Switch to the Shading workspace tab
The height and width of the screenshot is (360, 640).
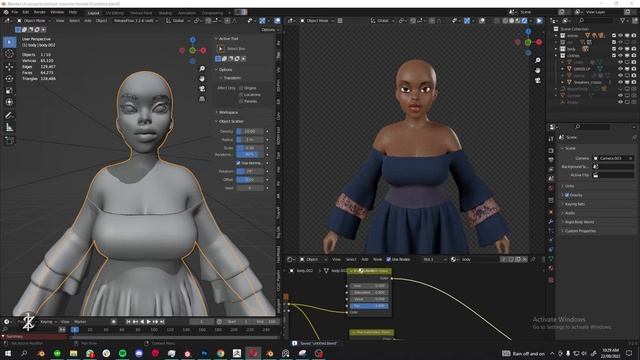coord(165,13)
